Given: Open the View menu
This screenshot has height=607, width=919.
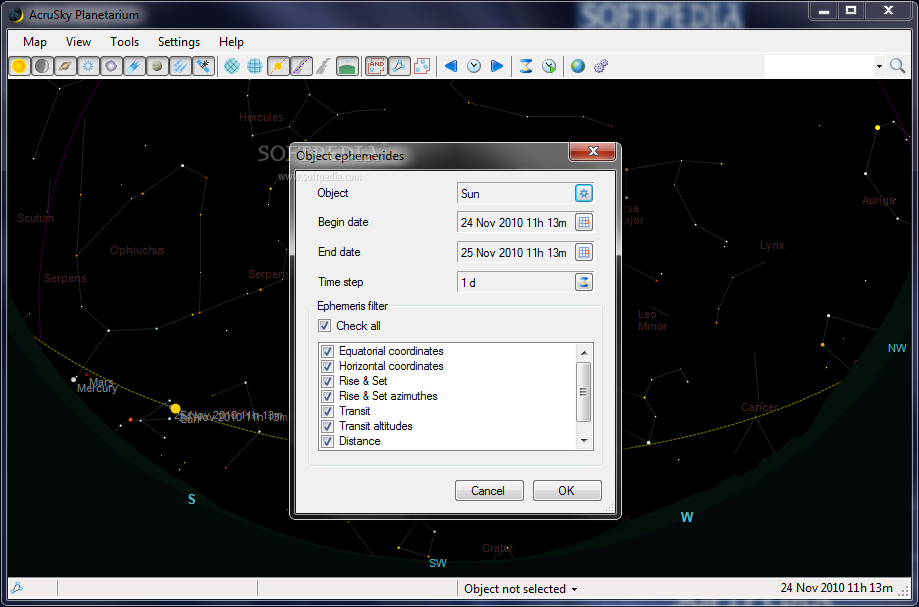Looking at the screenshot, I should (x=79, y=42).
